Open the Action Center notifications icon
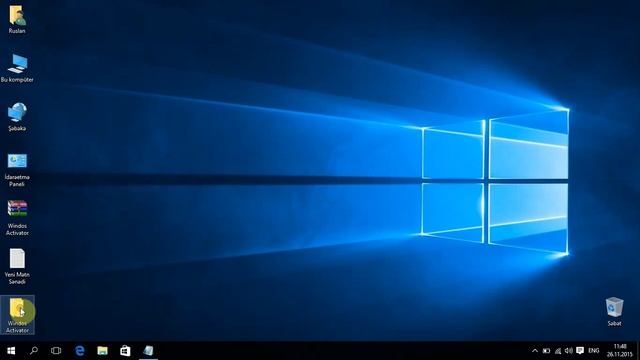Image resolution: width=640 pixels, height=360 pixels. [x=580, y=351]
